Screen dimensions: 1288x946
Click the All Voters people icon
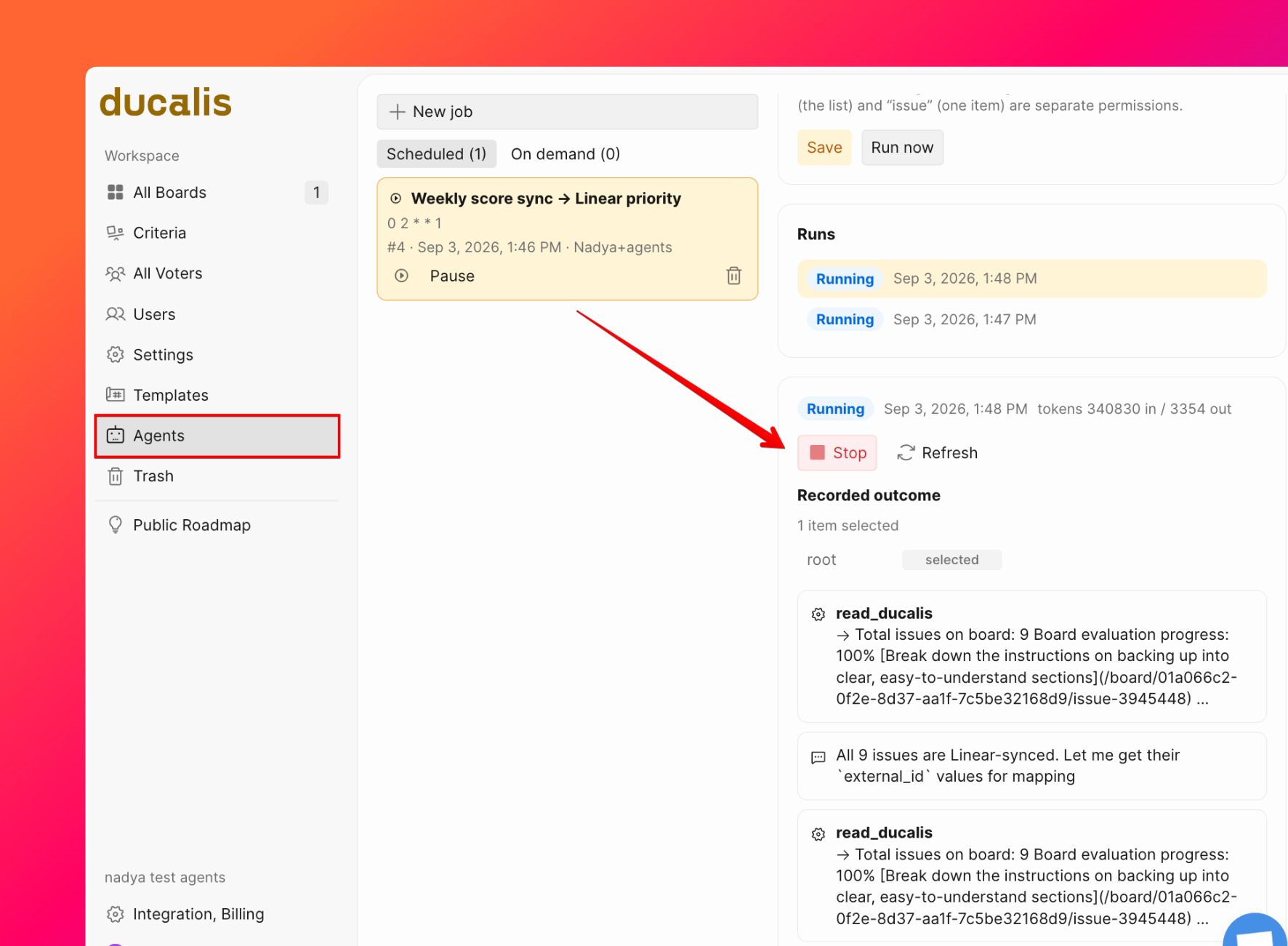(x=115, y=273)
